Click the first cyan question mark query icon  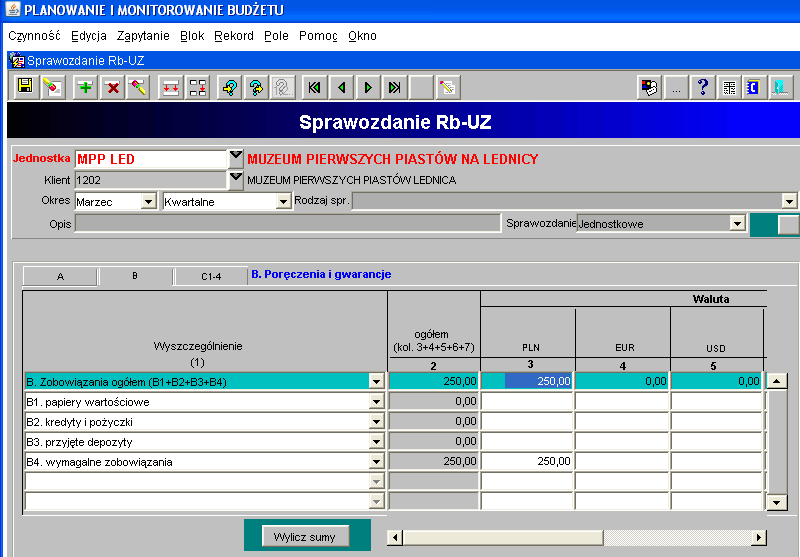pos(230,87)
